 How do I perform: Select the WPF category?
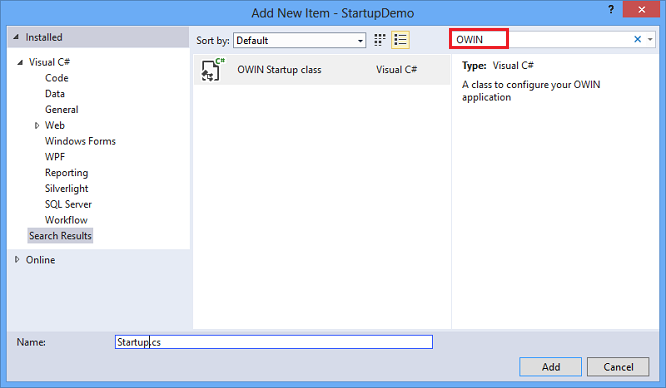coord(55,157)
